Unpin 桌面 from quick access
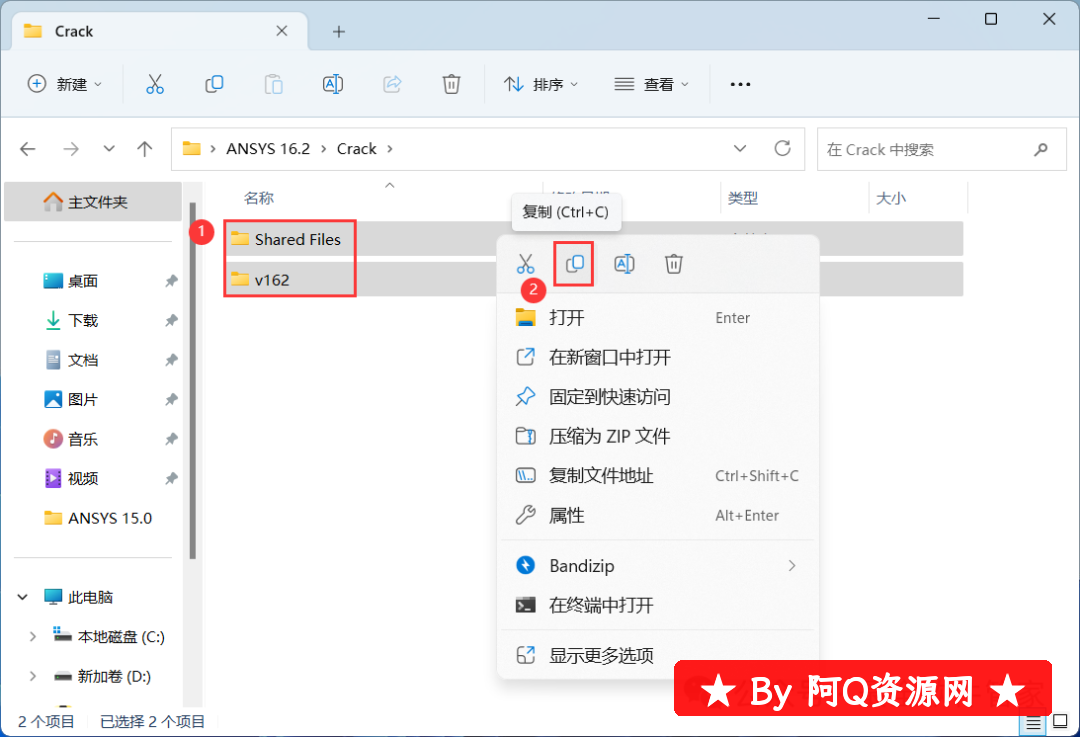The height and width of the screenshot is (737, 1080). (x=171, y=281)
